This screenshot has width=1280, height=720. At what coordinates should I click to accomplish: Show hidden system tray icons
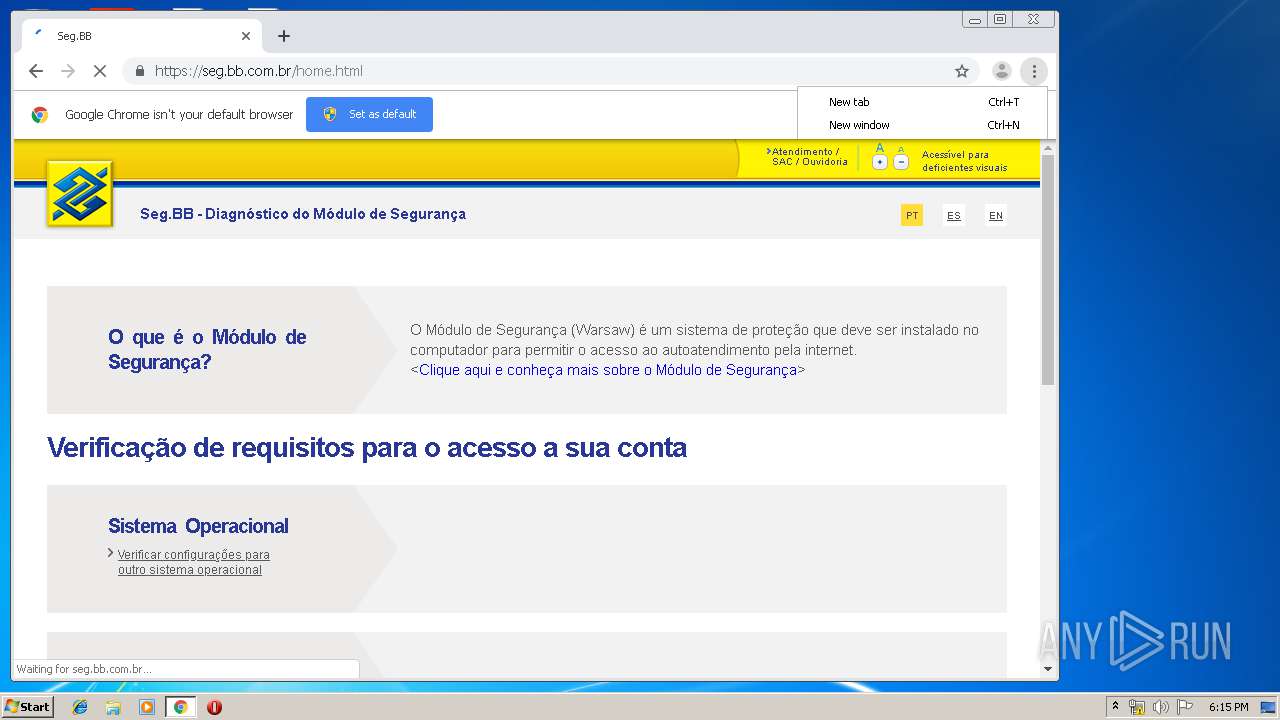tap(1115, 707)
